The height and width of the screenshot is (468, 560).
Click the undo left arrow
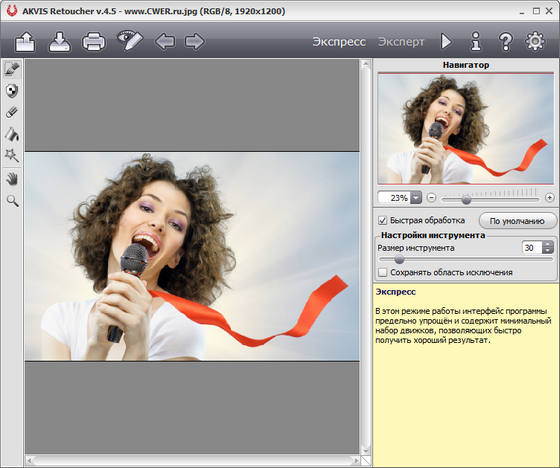165,41
